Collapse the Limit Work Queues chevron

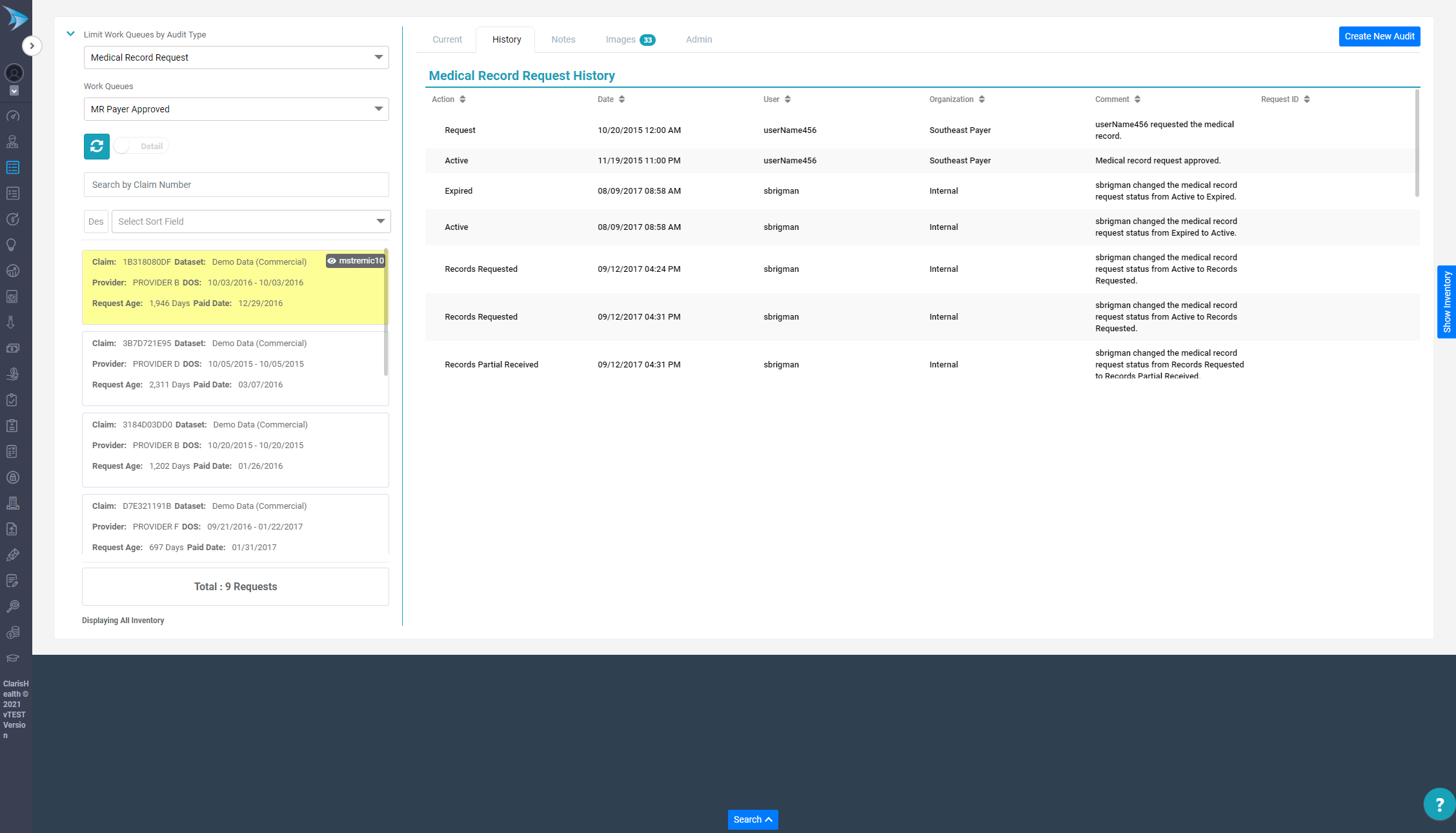point(71,34)
